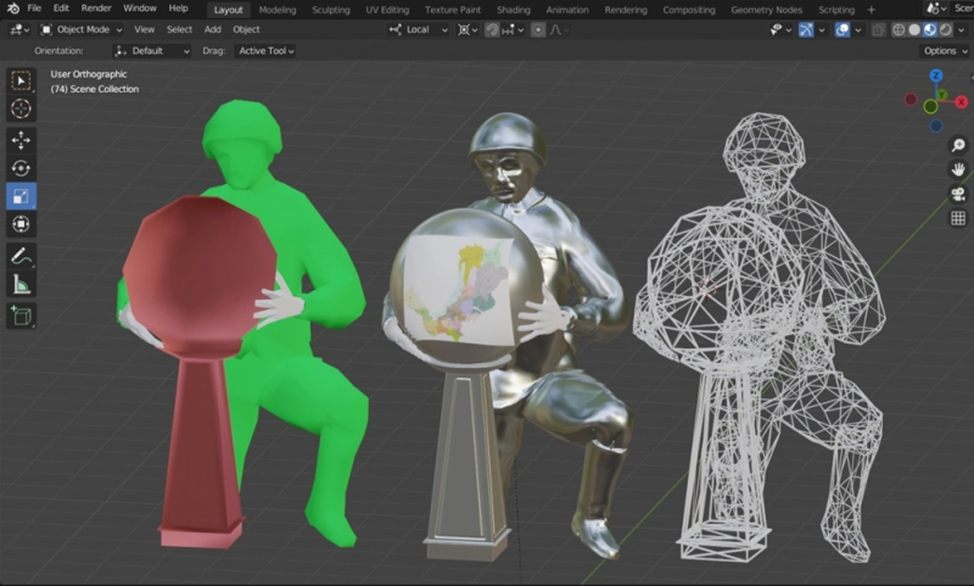Screen dimensions: 974x586
Task: Toggle show gizmo button
Action: tap(806, 29)
